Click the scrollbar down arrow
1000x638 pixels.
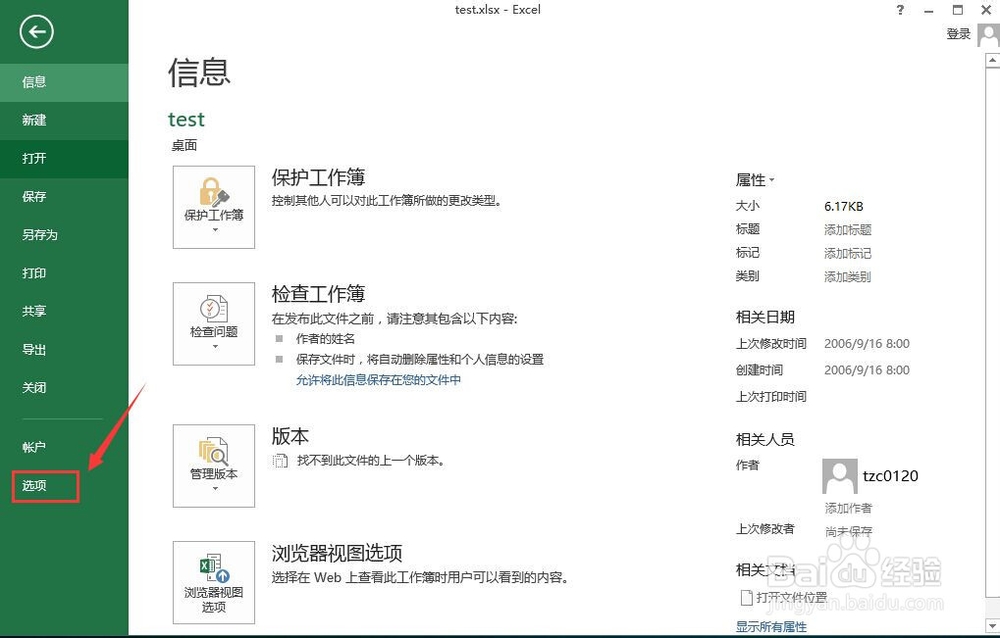click(x=992, y=626)
